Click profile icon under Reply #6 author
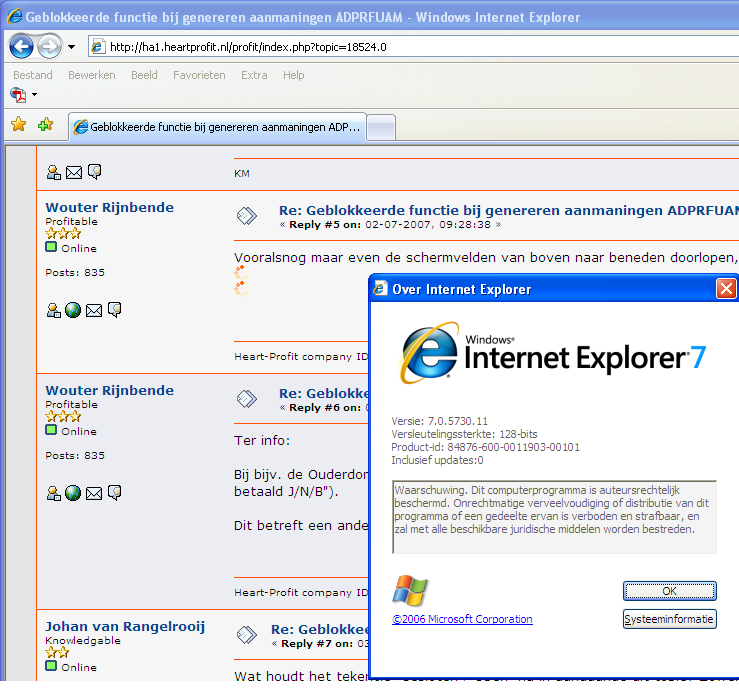 click(x=54, y=493)
